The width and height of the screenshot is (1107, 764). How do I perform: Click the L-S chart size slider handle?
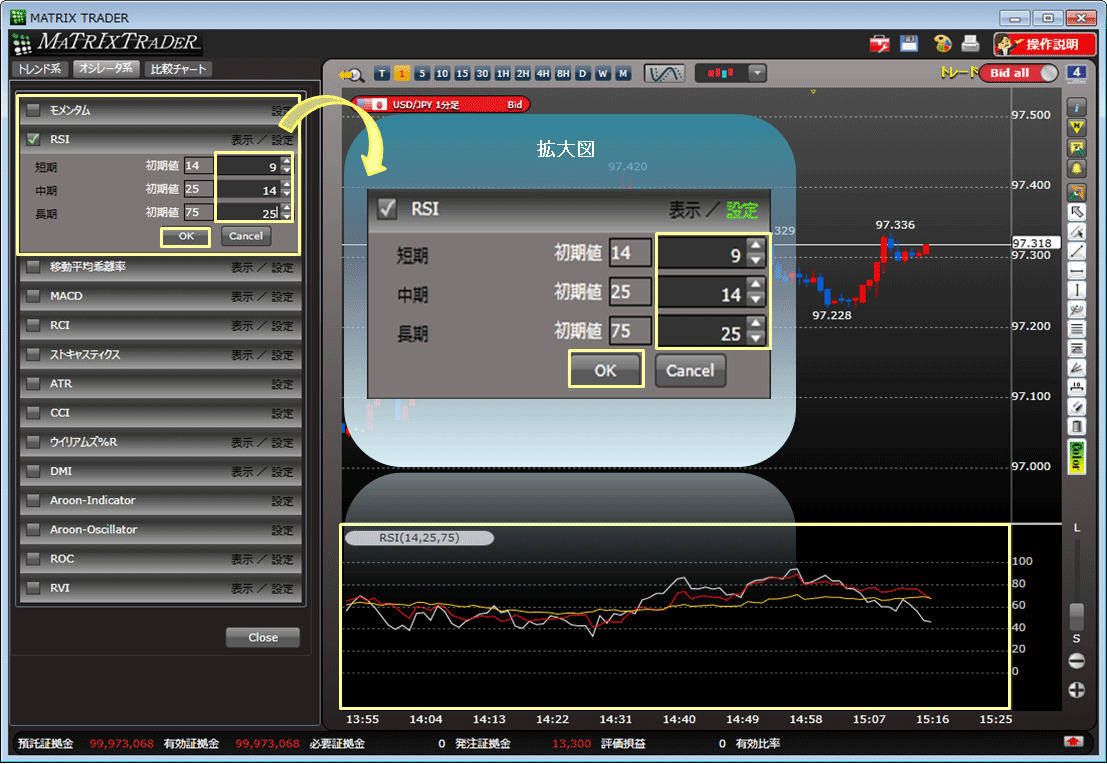(1077, 616)
